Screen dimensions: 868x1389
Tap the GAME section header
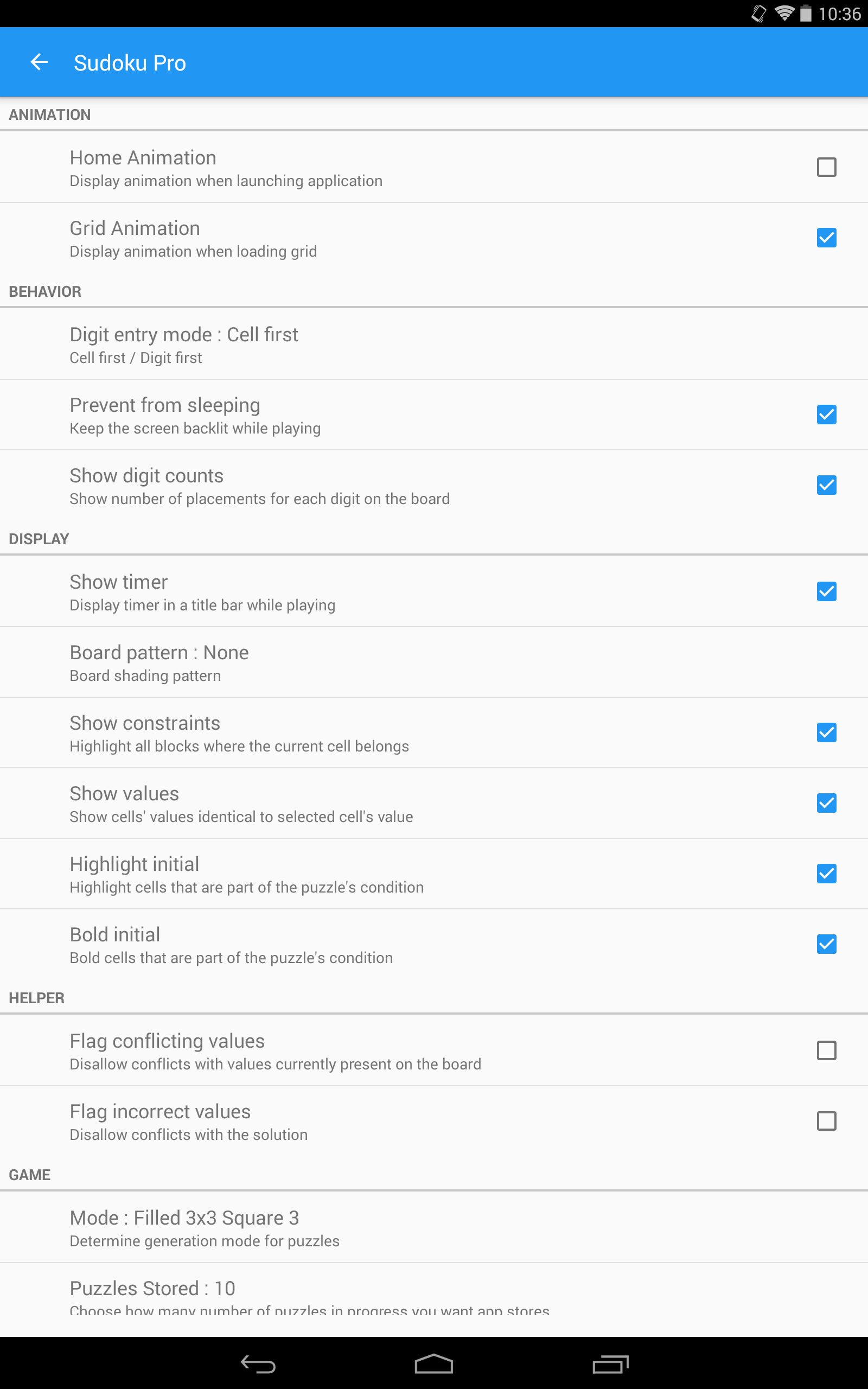pos(30,1175)
